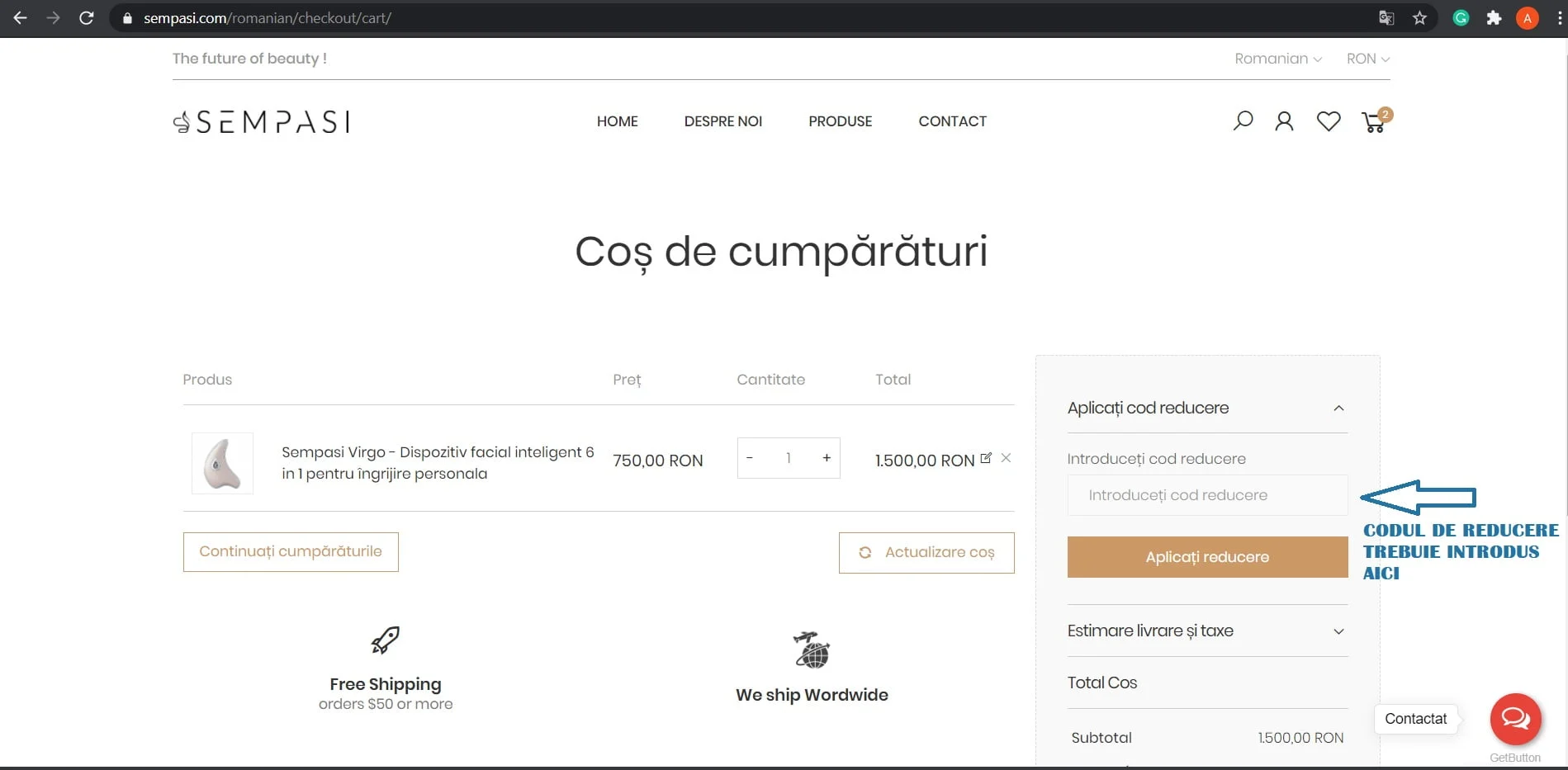
Task: Open the PRODUSE menu item
Action: [840, 121]
